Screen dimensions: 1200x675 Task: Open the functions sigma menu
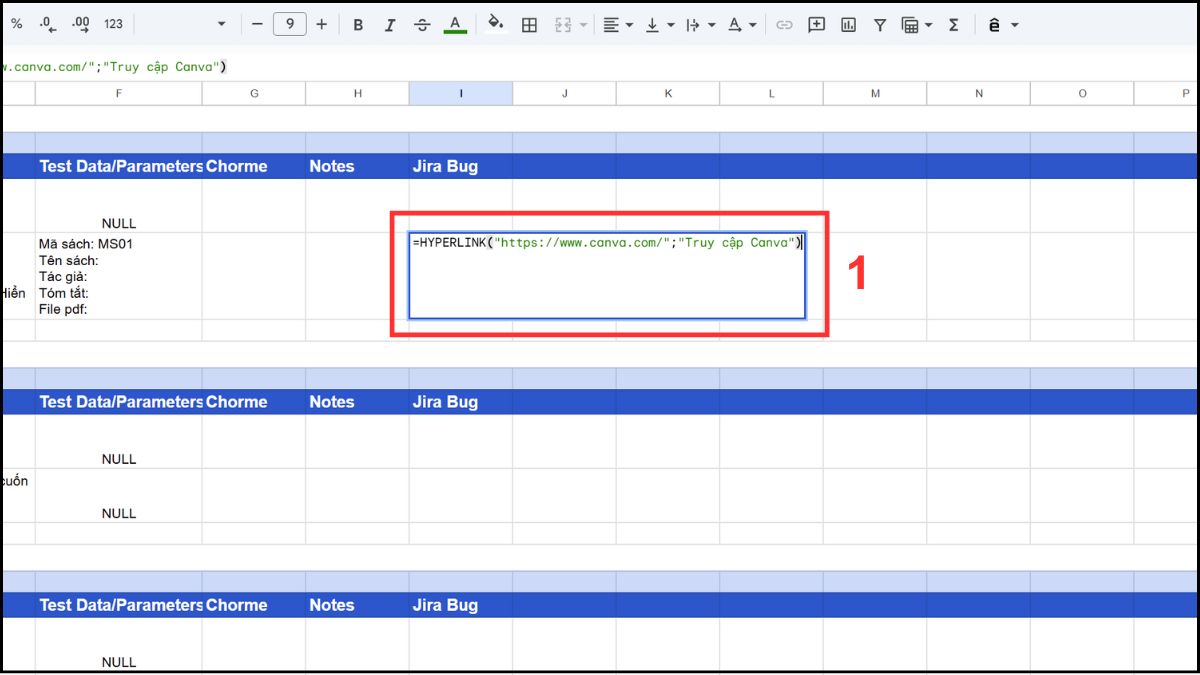[953, 24]
